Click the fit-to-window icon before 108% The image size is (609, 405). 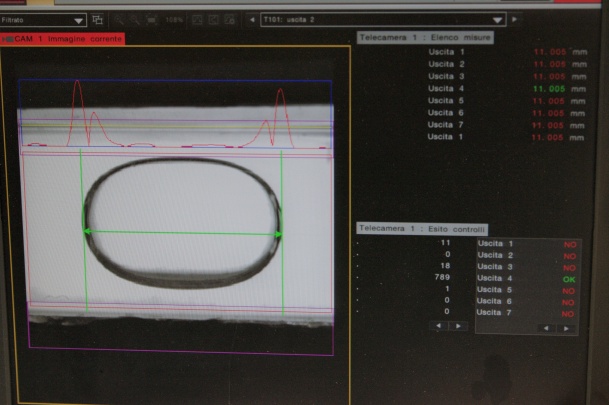[x=151, y=20]
